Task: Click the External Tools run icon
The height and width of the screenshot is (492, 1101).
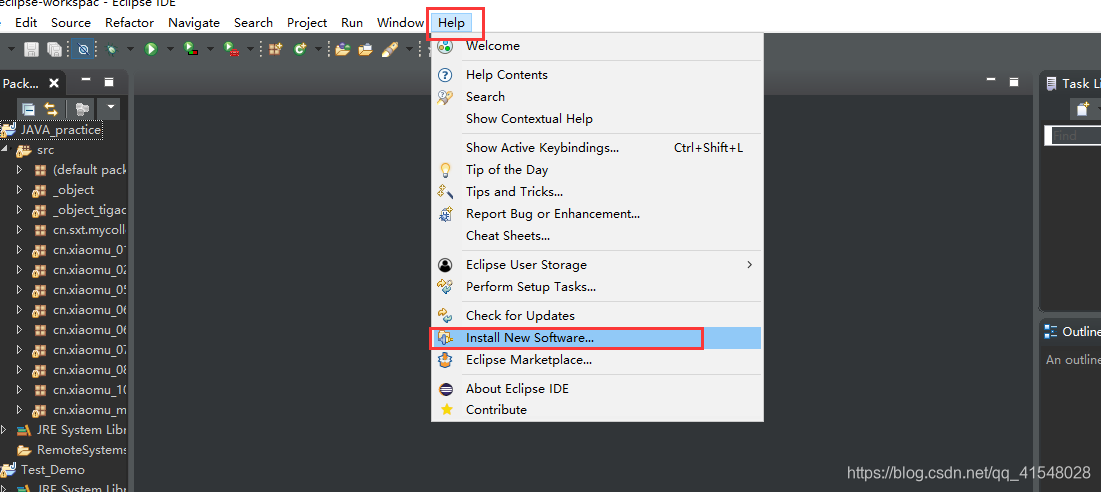Action: point(230,49)
